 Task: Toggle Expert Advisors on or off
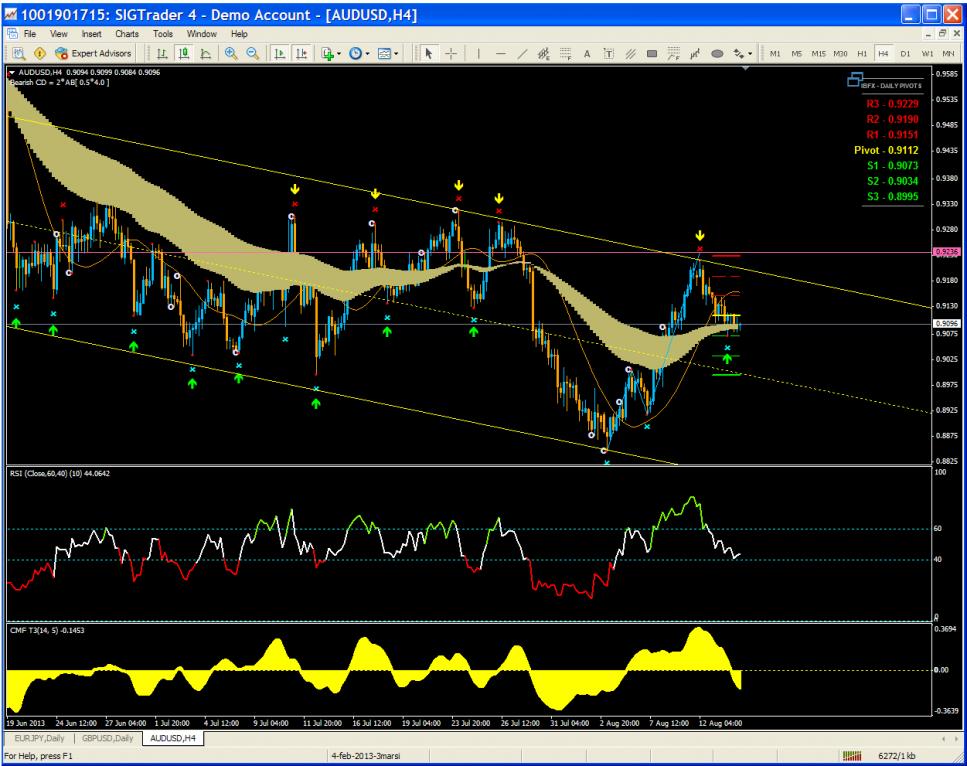point(94,52)
